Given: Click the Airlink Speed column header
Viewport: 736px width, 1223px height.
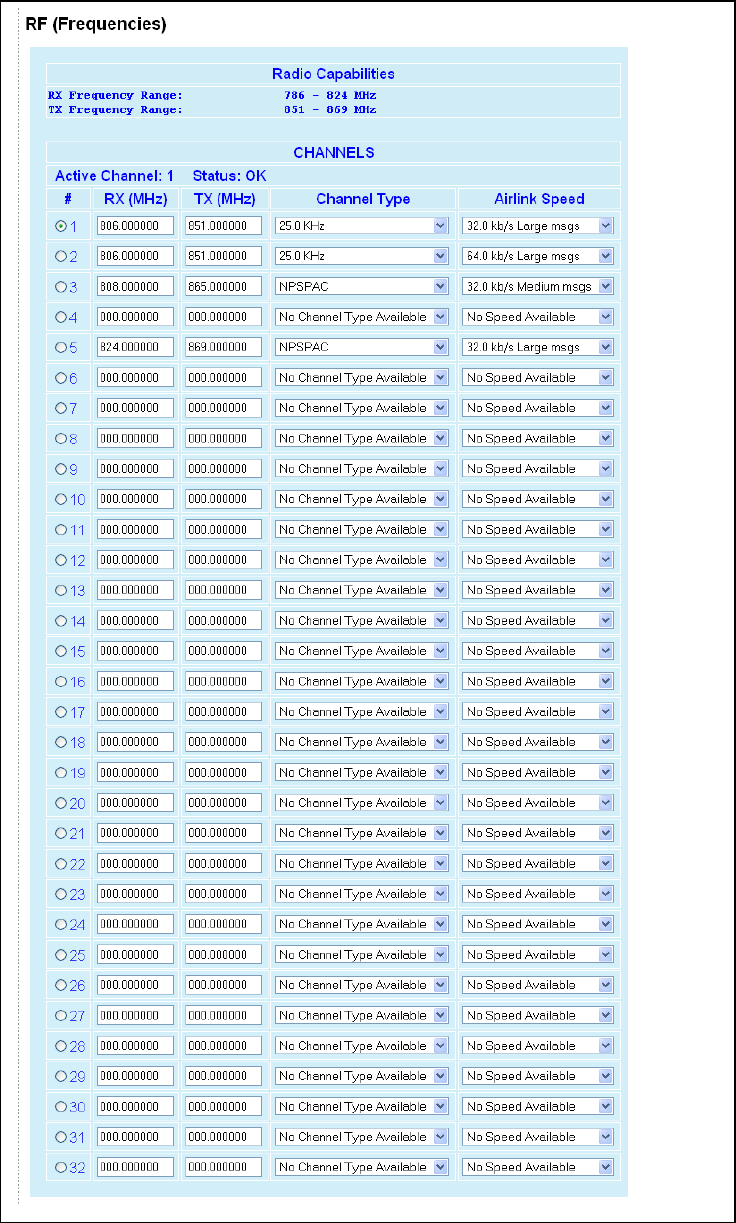Looking at the screenshot, I should click(539, 199).
